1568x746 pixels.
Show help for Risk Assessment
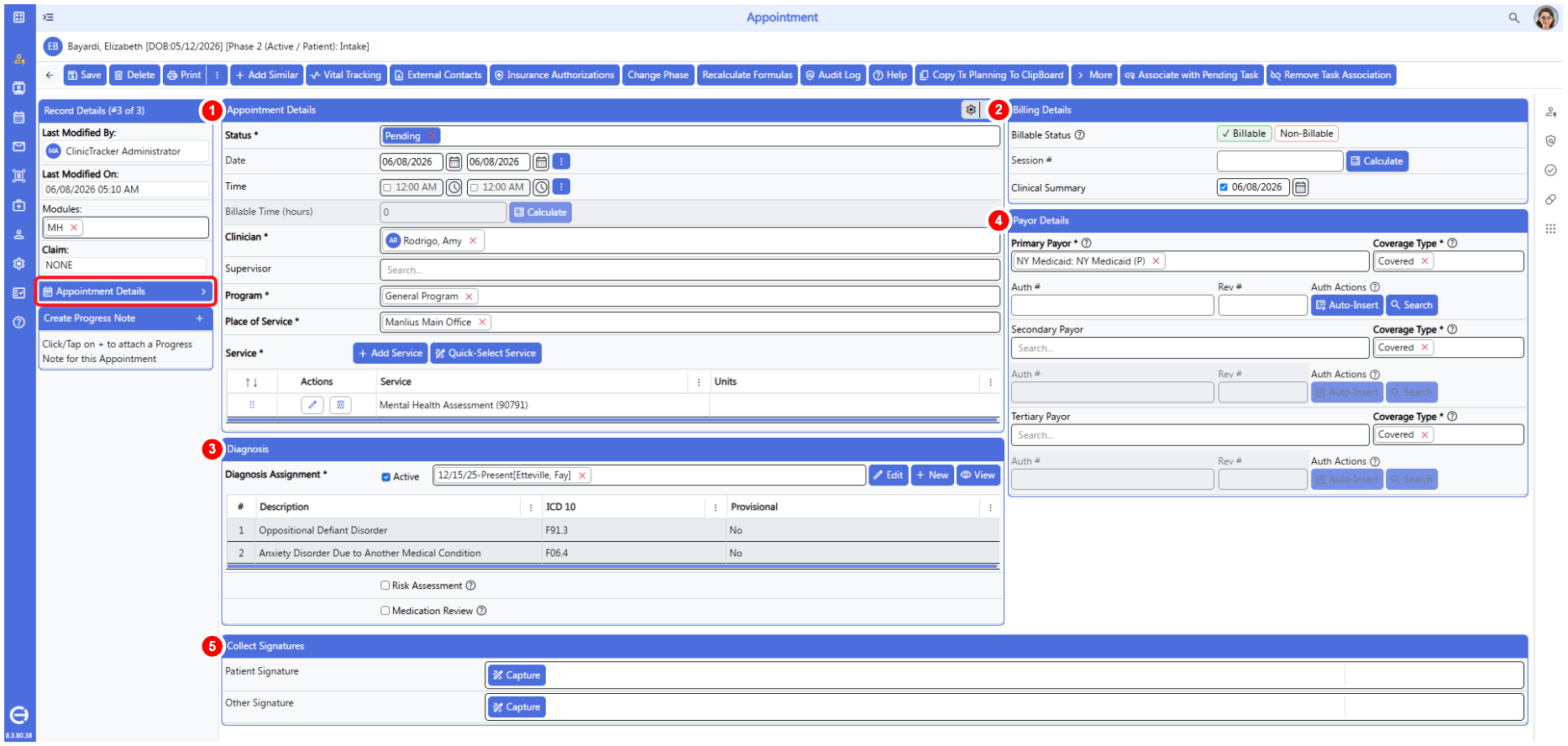pyautogui.click(x=470, y=586)
